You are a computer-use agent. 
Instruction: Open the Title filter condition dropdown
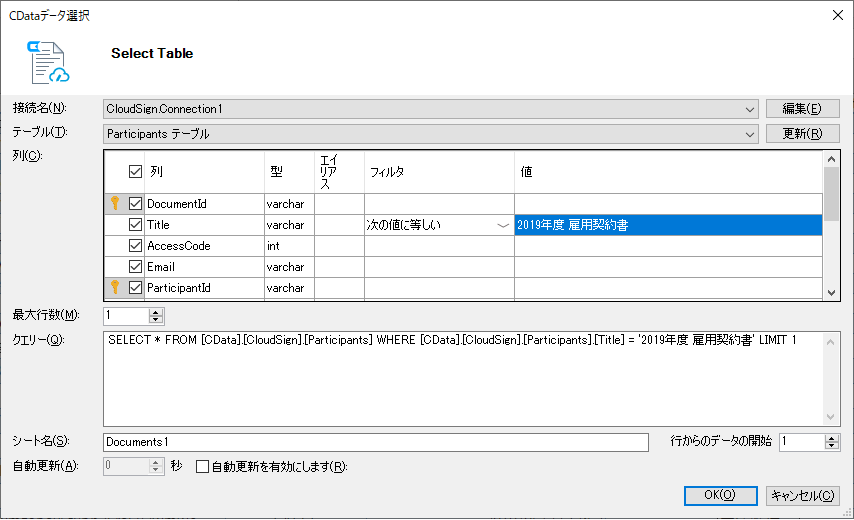503,225
